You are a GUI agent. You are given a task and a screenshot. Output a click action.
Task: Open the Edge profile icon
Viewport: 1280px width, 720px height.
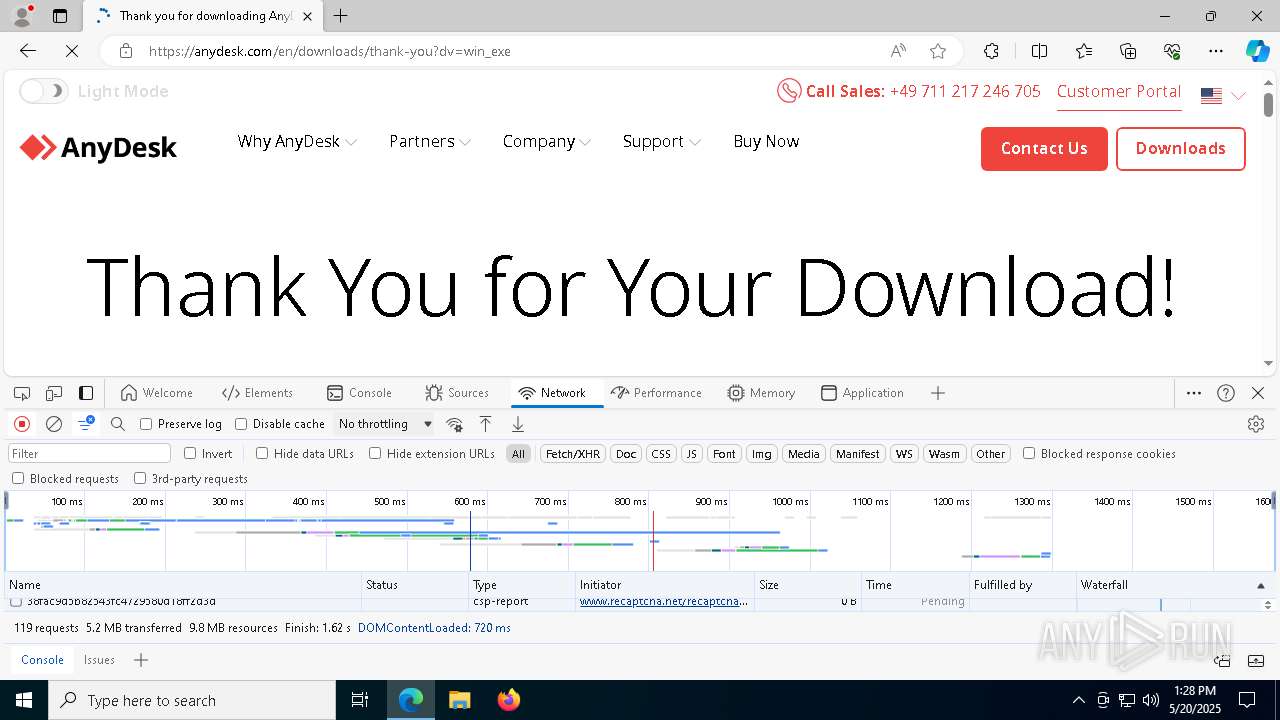22,16
